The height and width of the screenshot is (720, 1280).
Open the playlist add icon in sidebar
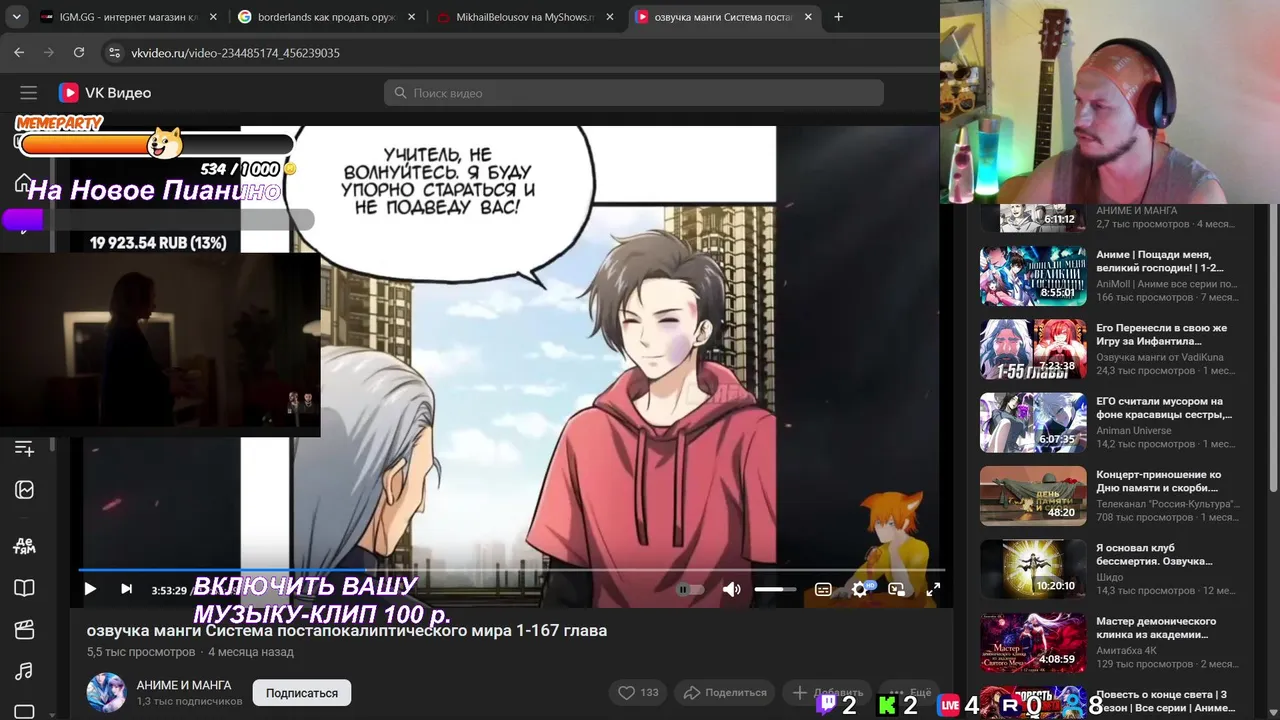coord(25,449)
